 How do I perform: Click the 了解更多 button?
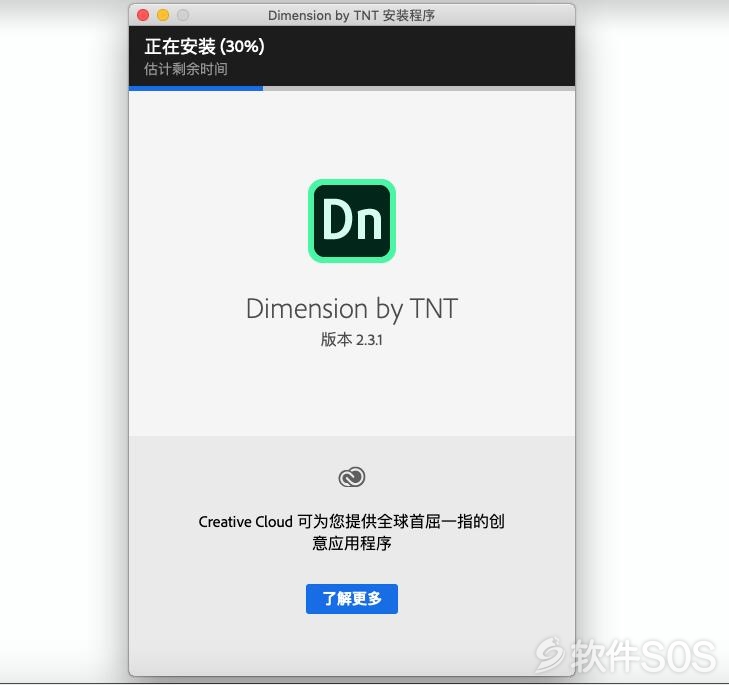click(351, 599)
